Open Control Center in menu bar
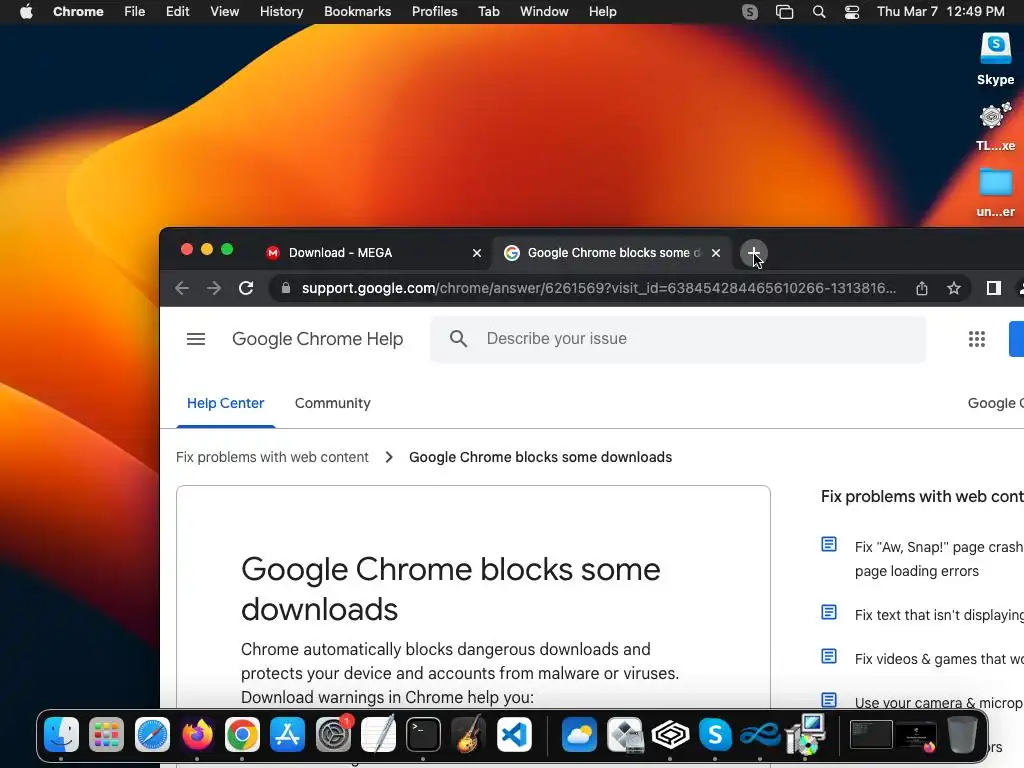1024x768 pixels. 852,12
